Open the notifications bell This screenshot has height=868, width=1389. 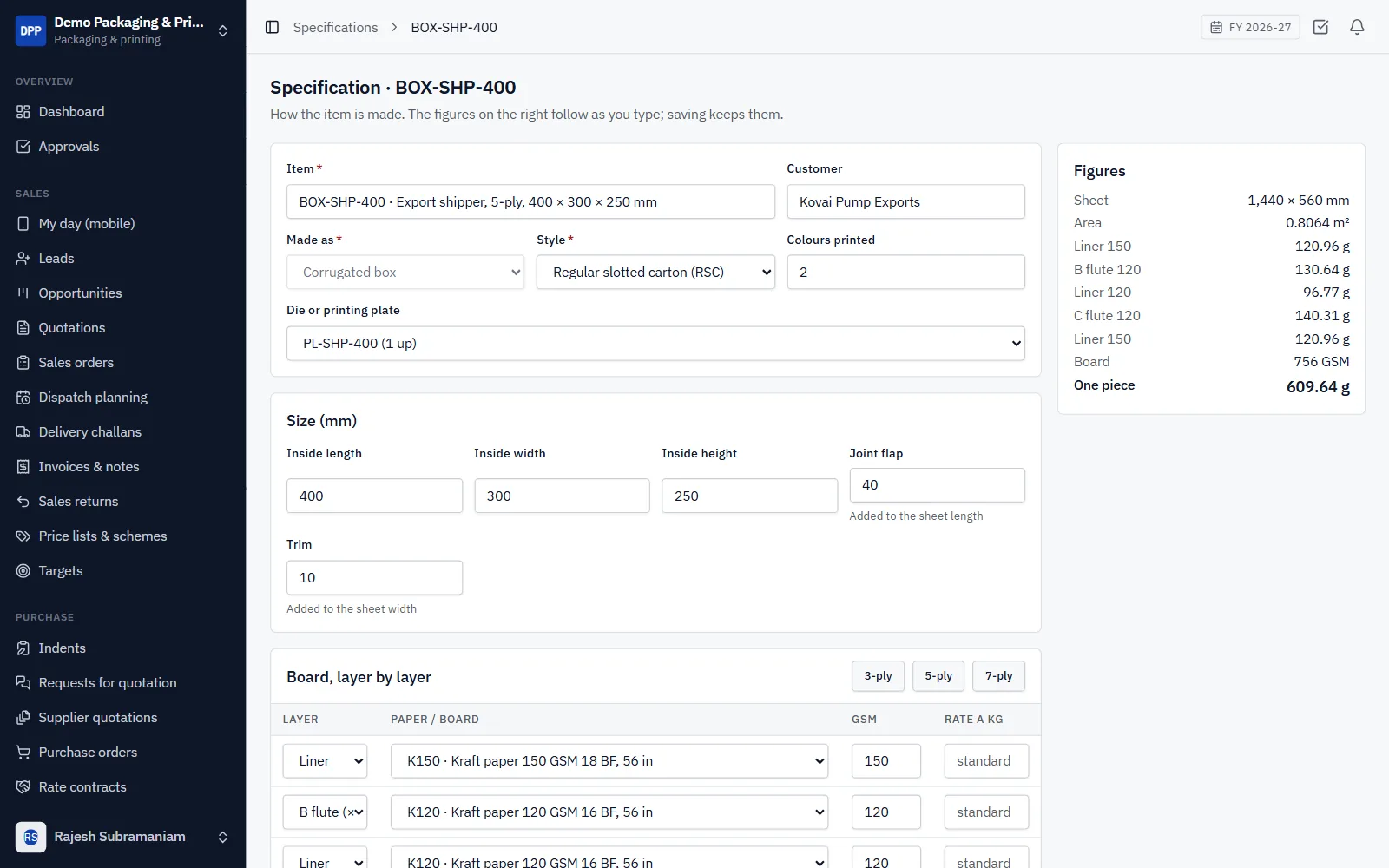[x=1357, y=27]
